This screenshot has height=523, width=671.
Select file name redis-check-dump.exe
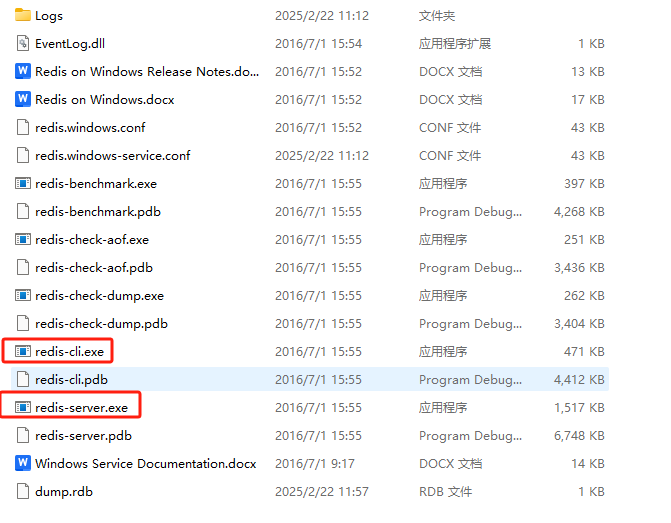(x=99, y=296)
